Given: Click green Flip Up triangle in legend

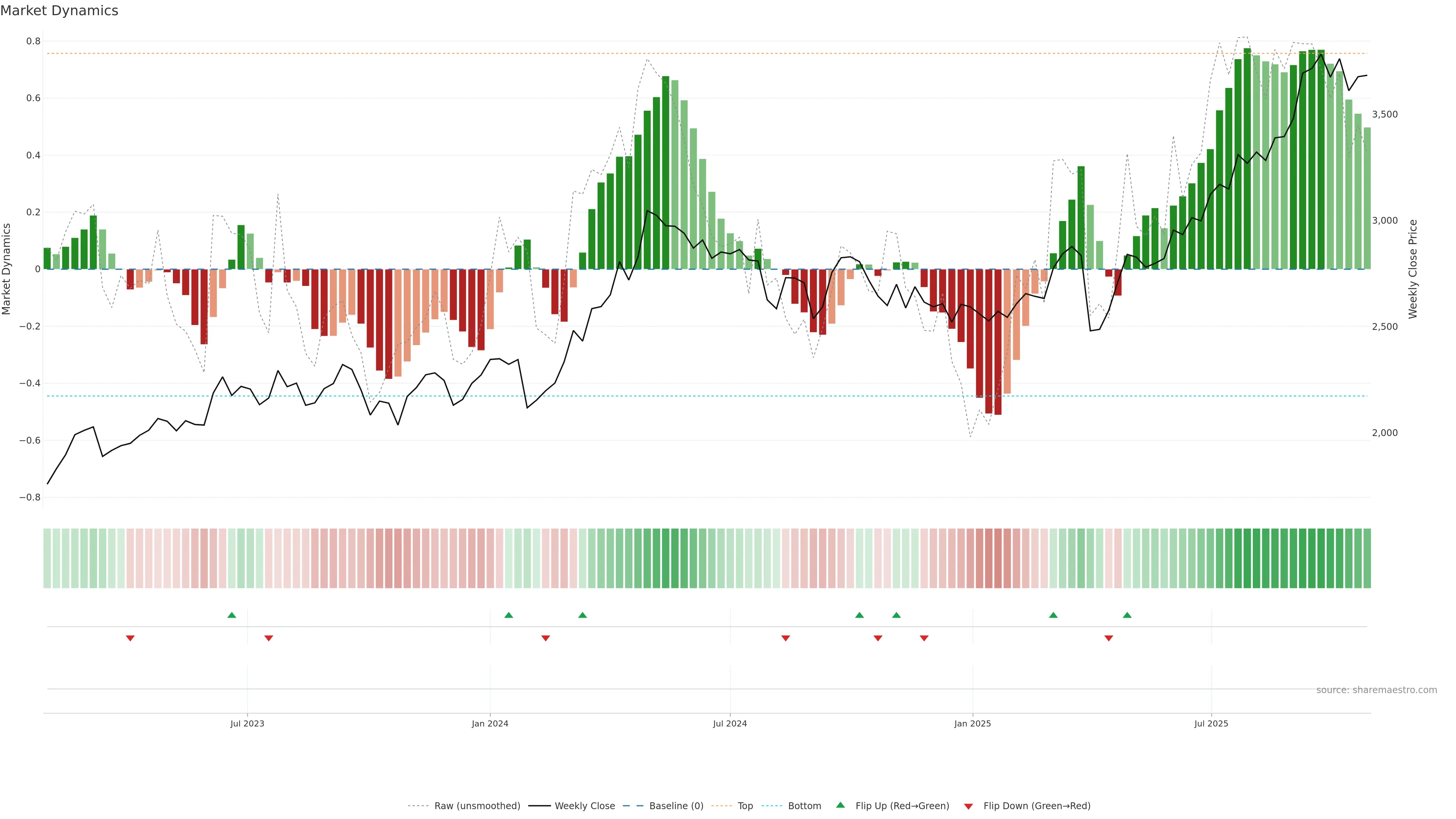Looking at the screenshot, I should 841,805.
